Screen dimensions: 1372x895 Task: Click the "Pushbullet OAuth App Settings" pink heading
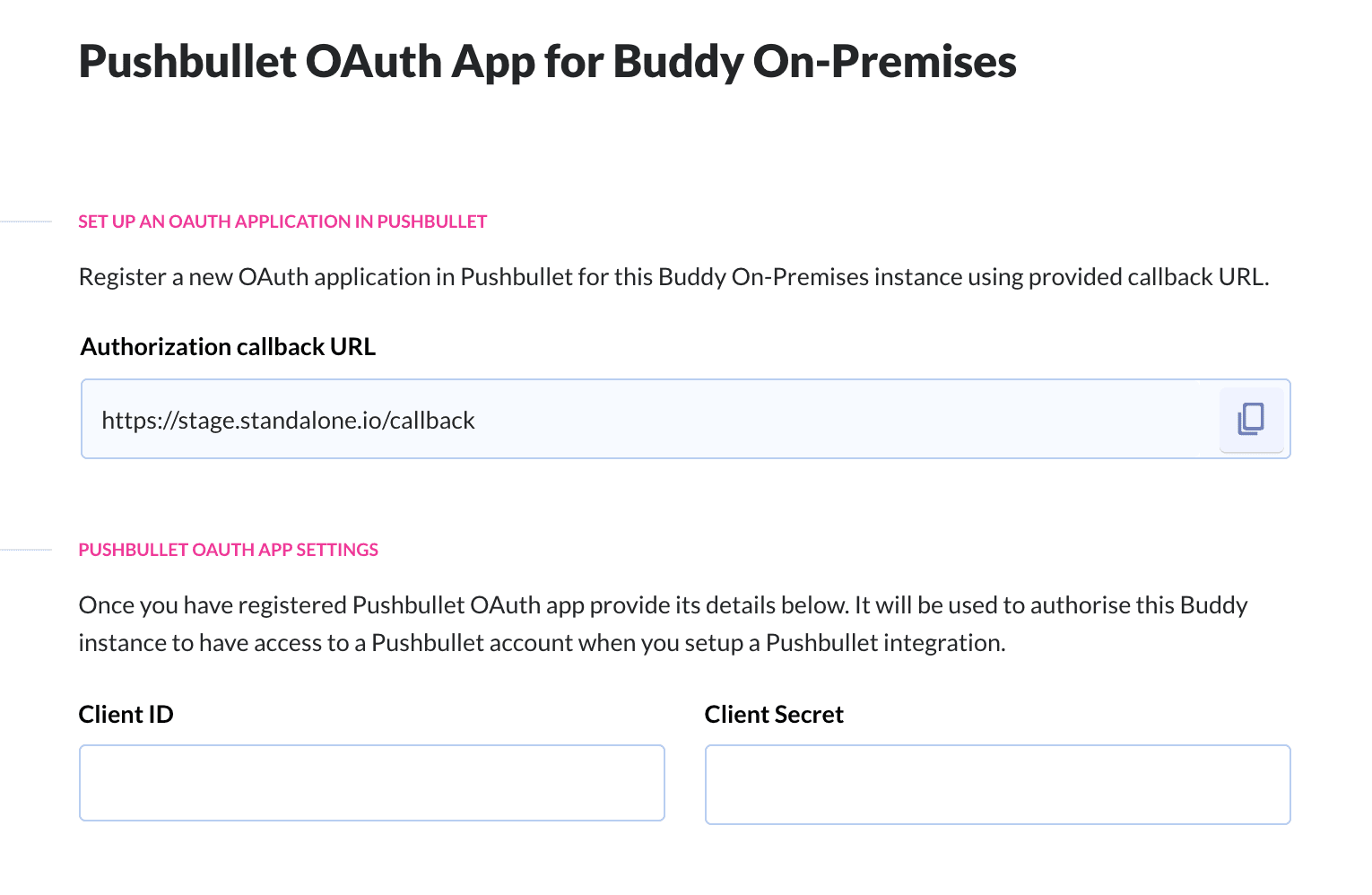[228, 550]
